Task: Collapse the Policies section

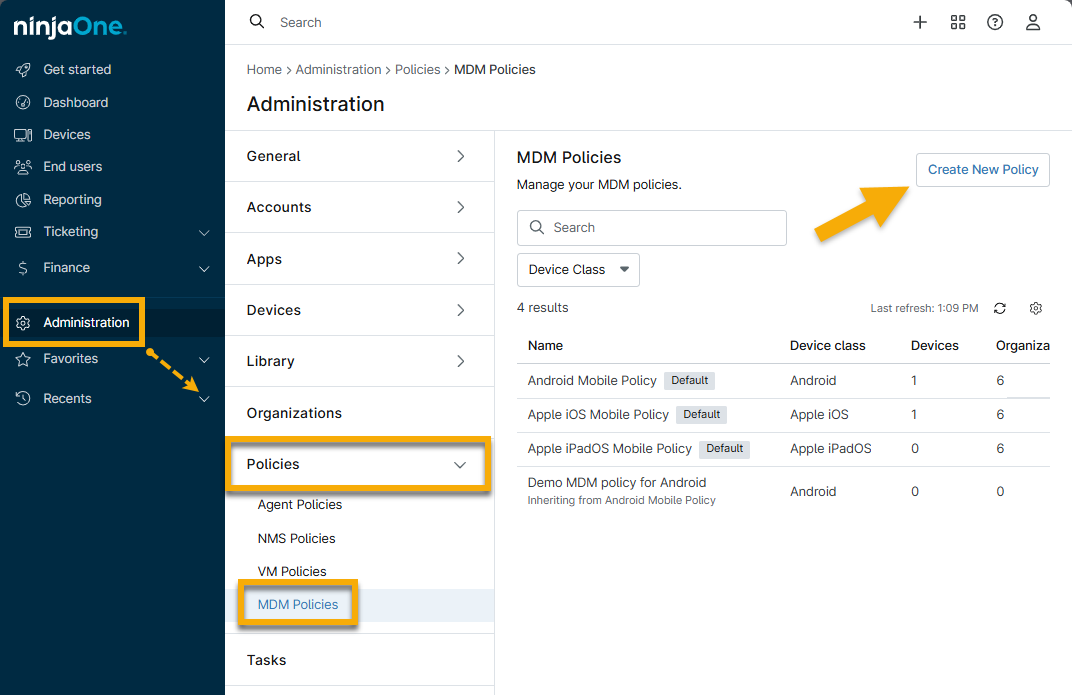Action: (x=459, y=464)
